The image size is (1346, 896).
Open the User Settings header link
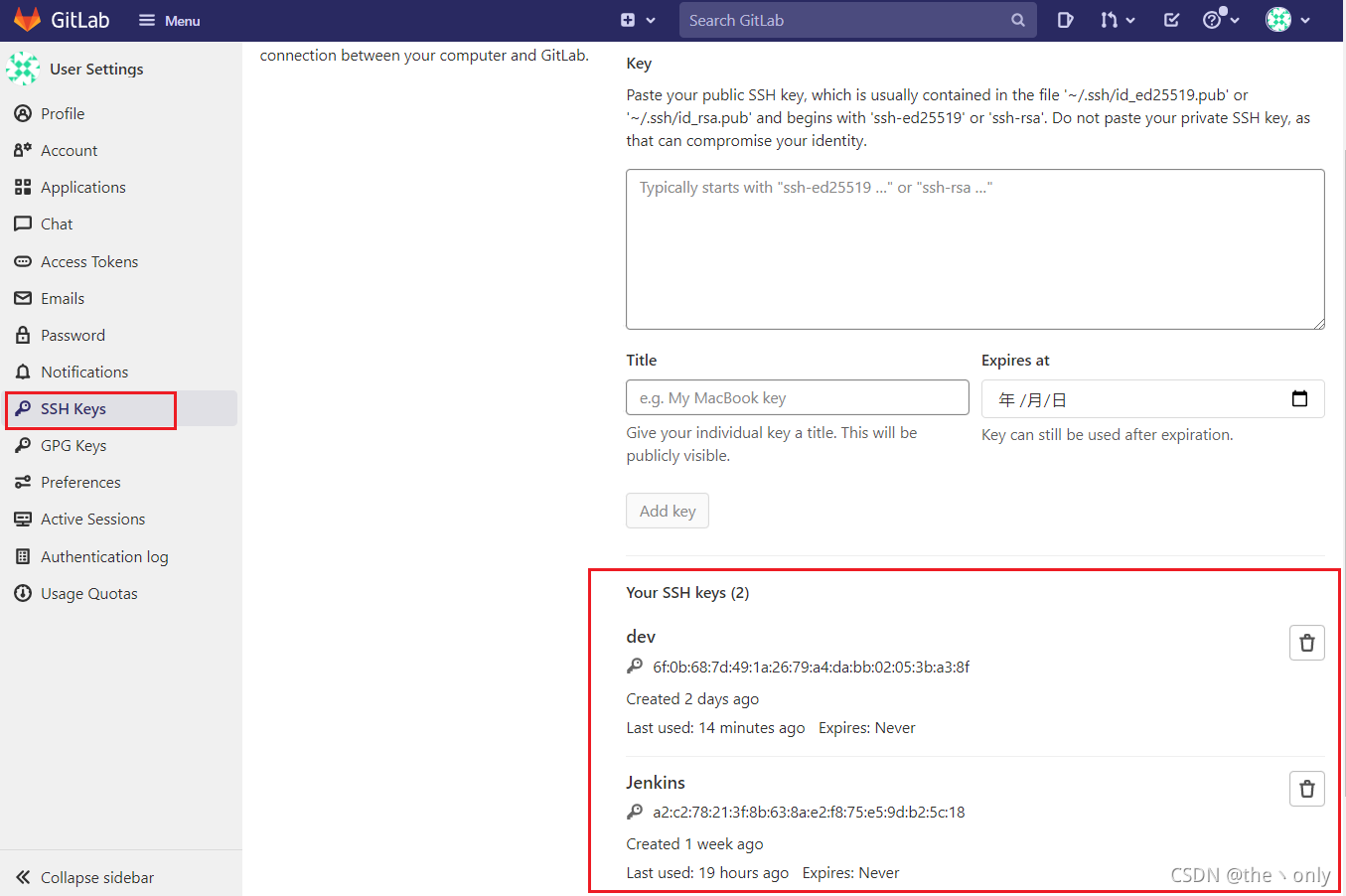[96, 69]
